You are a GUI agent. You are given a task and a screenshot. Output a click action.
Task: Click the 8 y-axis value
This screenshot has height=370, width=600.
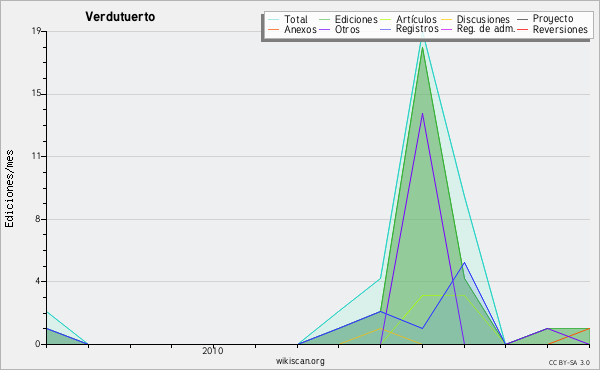coord(38,219)
